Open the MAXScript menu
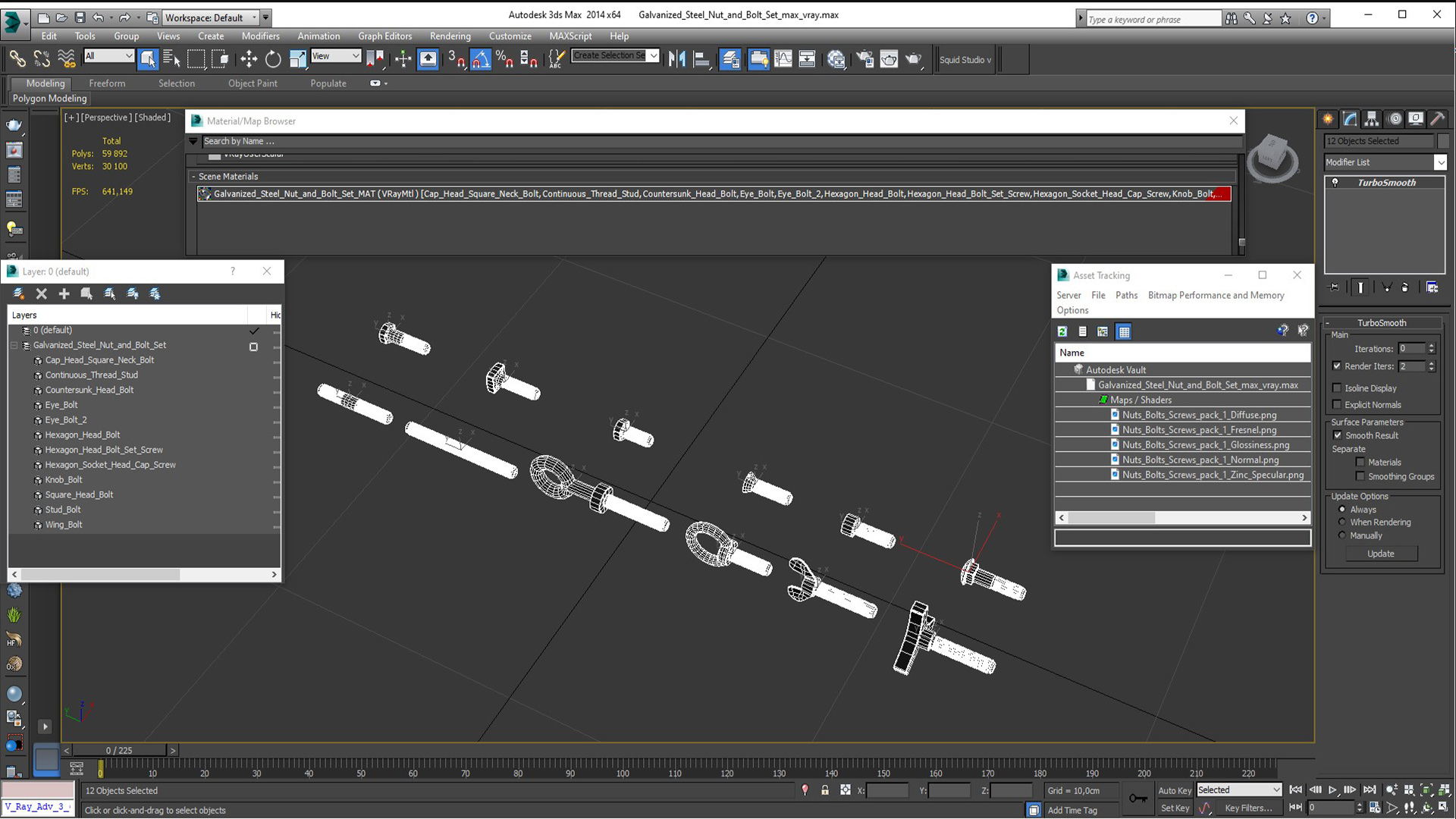 pos(570,36)
